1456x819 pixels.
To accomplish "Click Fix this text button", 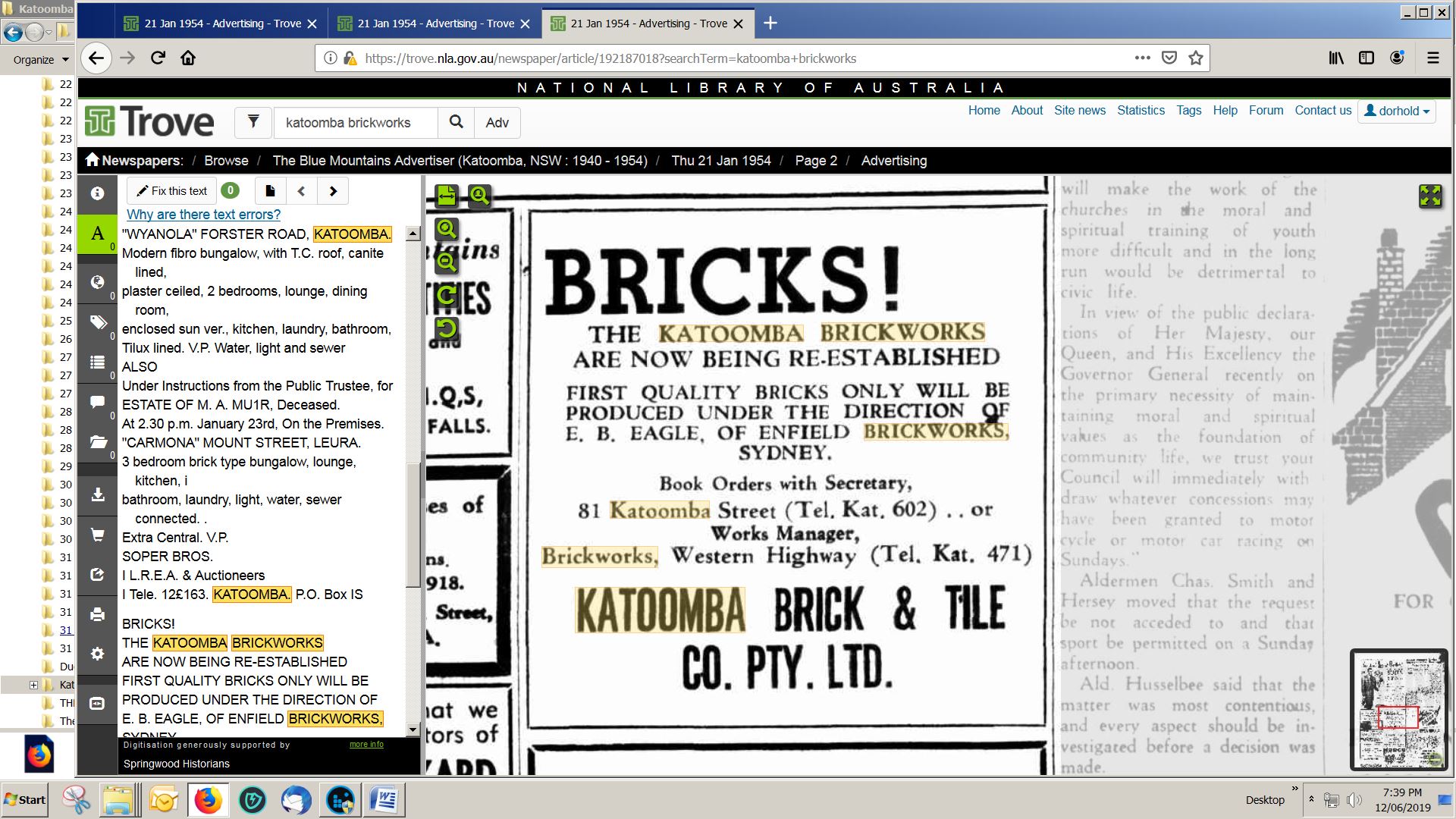I will pos(172,191).
